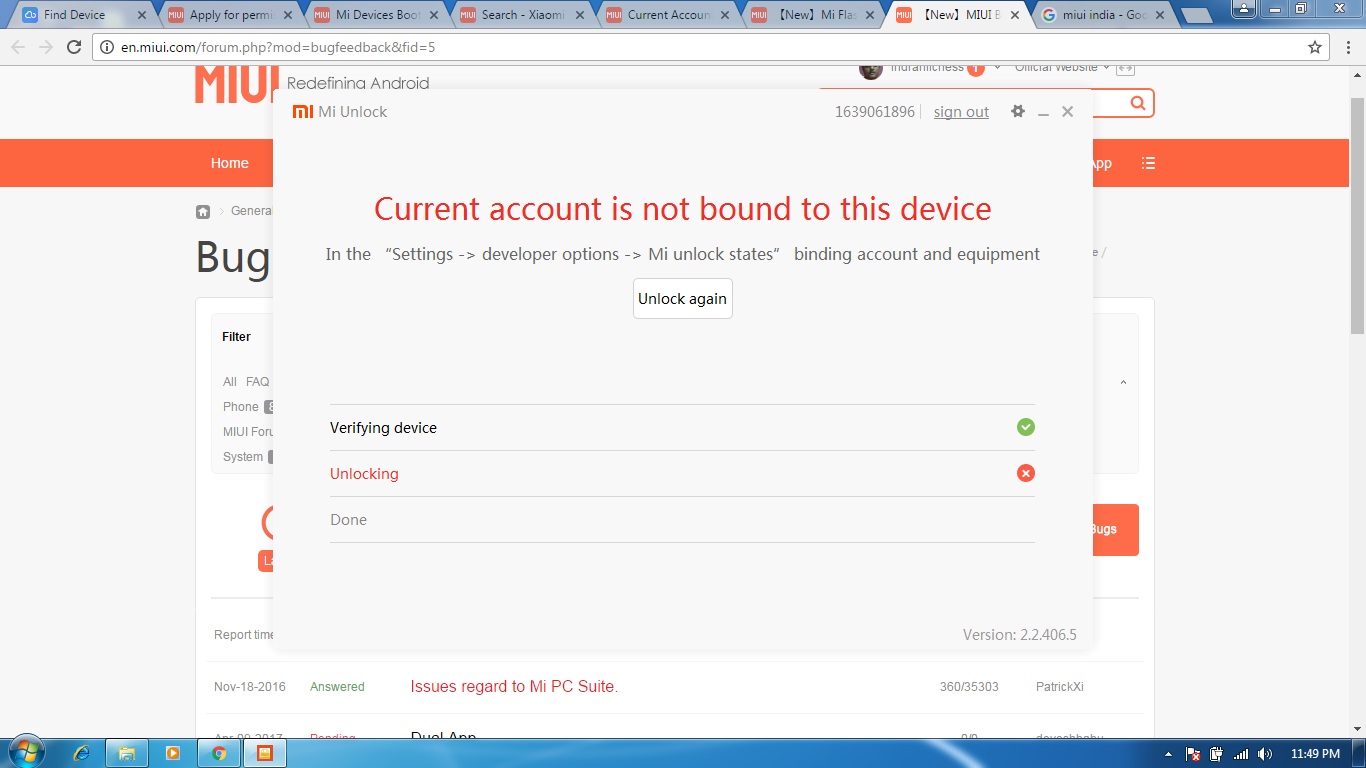Open the Chrome menu three dots
This screenshot has width=1366, height=768.
(1347, 47)
